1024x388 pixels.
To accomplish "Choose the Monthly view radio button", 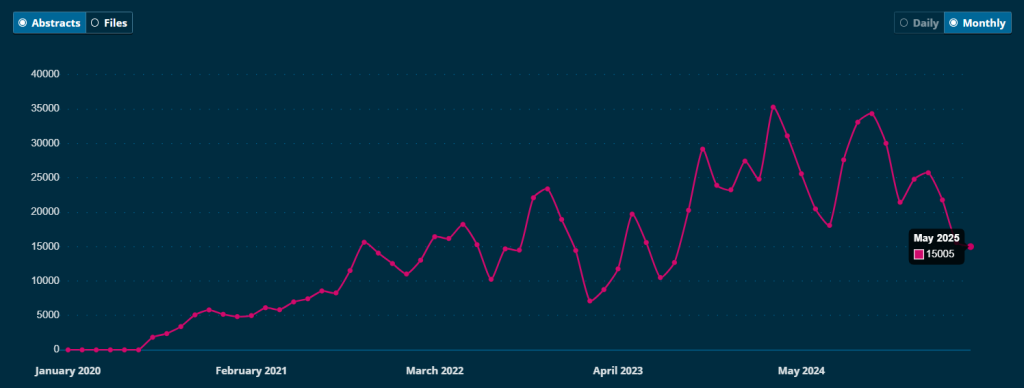I will coord(977,23).
